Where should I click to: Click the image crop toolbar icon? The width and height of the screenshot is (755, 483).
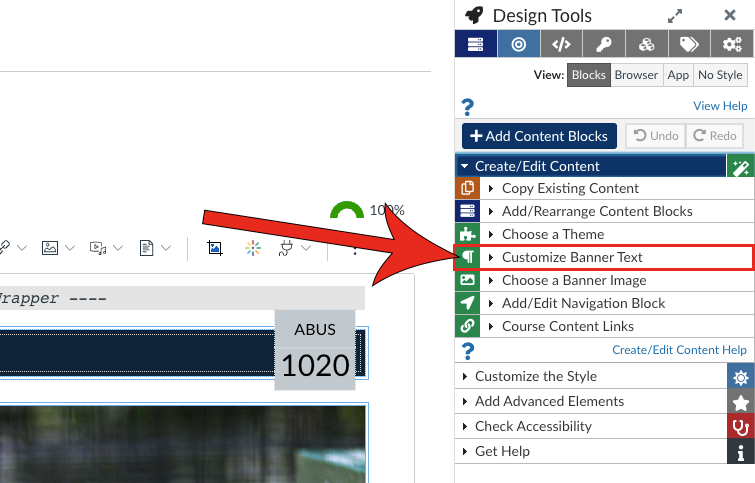click(x=215, y=248)
